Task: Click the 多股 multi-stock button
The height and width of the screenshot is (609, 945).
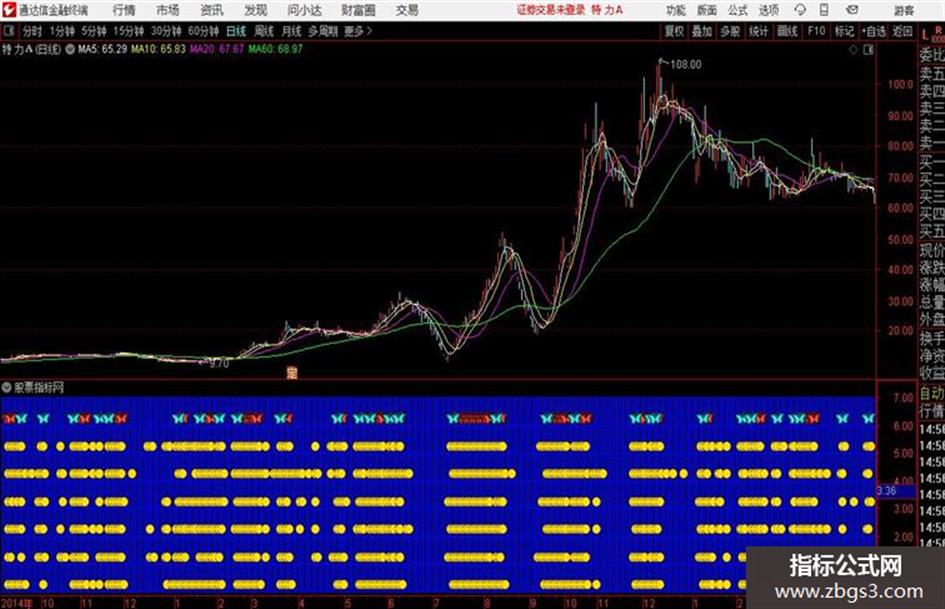Action: [x=730, y=31]
